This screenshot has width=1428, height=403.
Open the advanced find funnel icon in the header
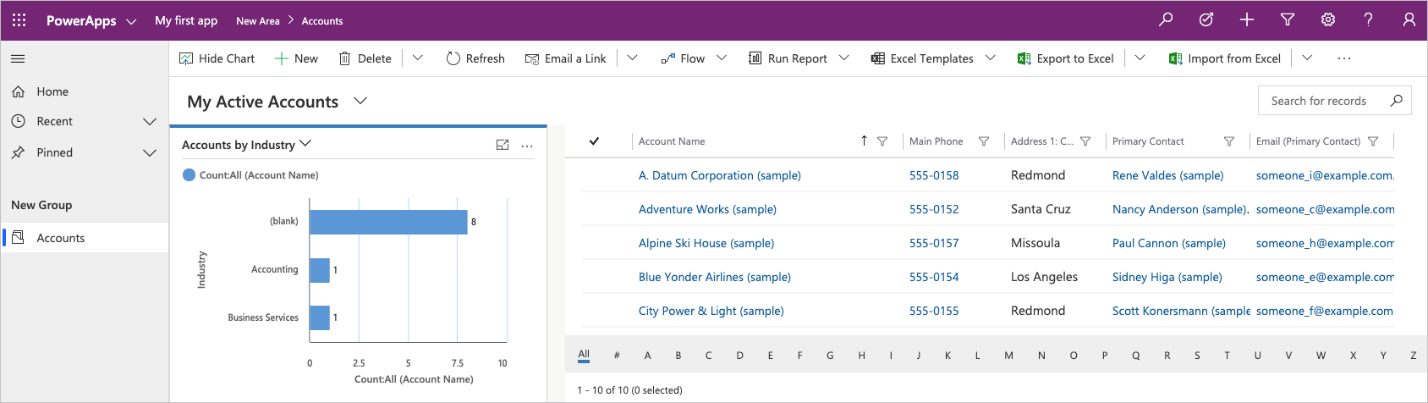coord(1288,20)
